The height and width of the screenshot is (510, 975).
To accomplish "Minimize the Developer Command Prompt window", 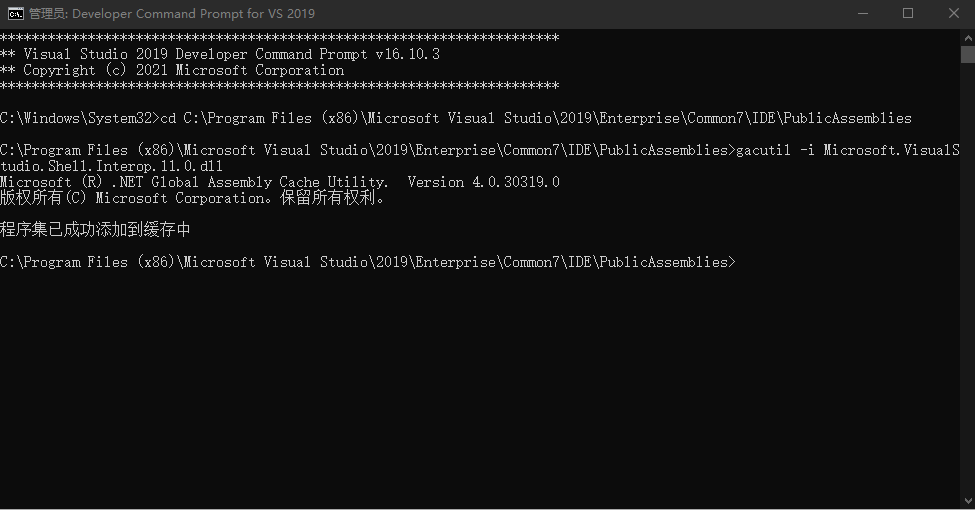I will 863,14.
